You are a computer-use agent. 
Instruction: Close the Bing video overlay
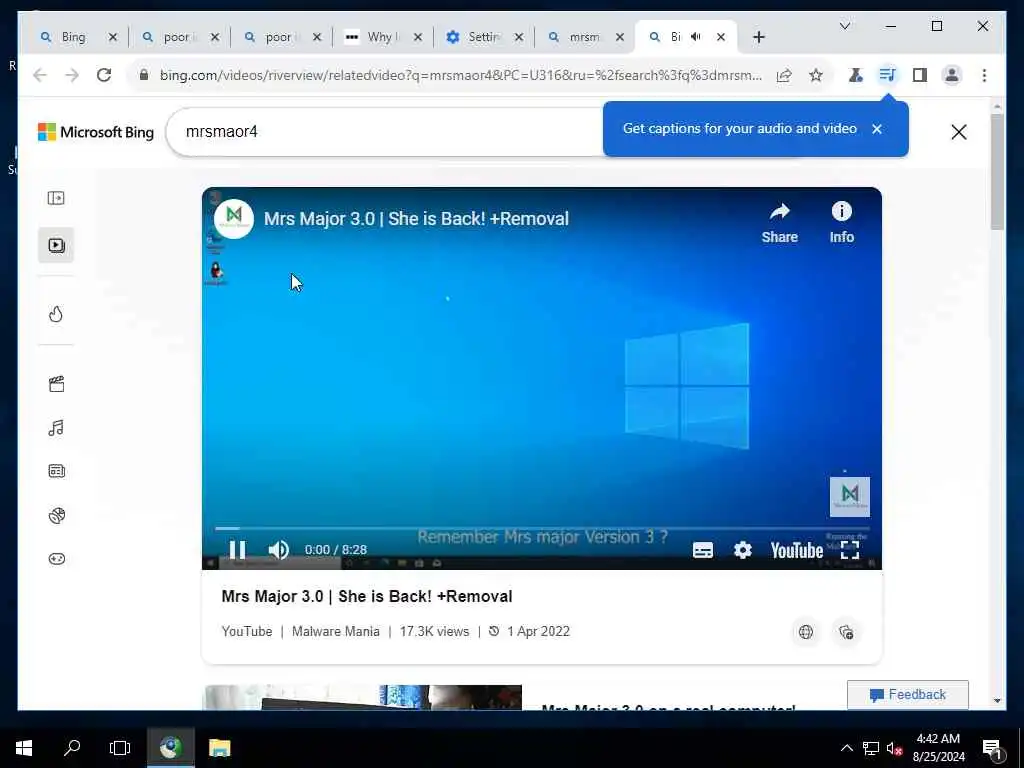[958, 132]
